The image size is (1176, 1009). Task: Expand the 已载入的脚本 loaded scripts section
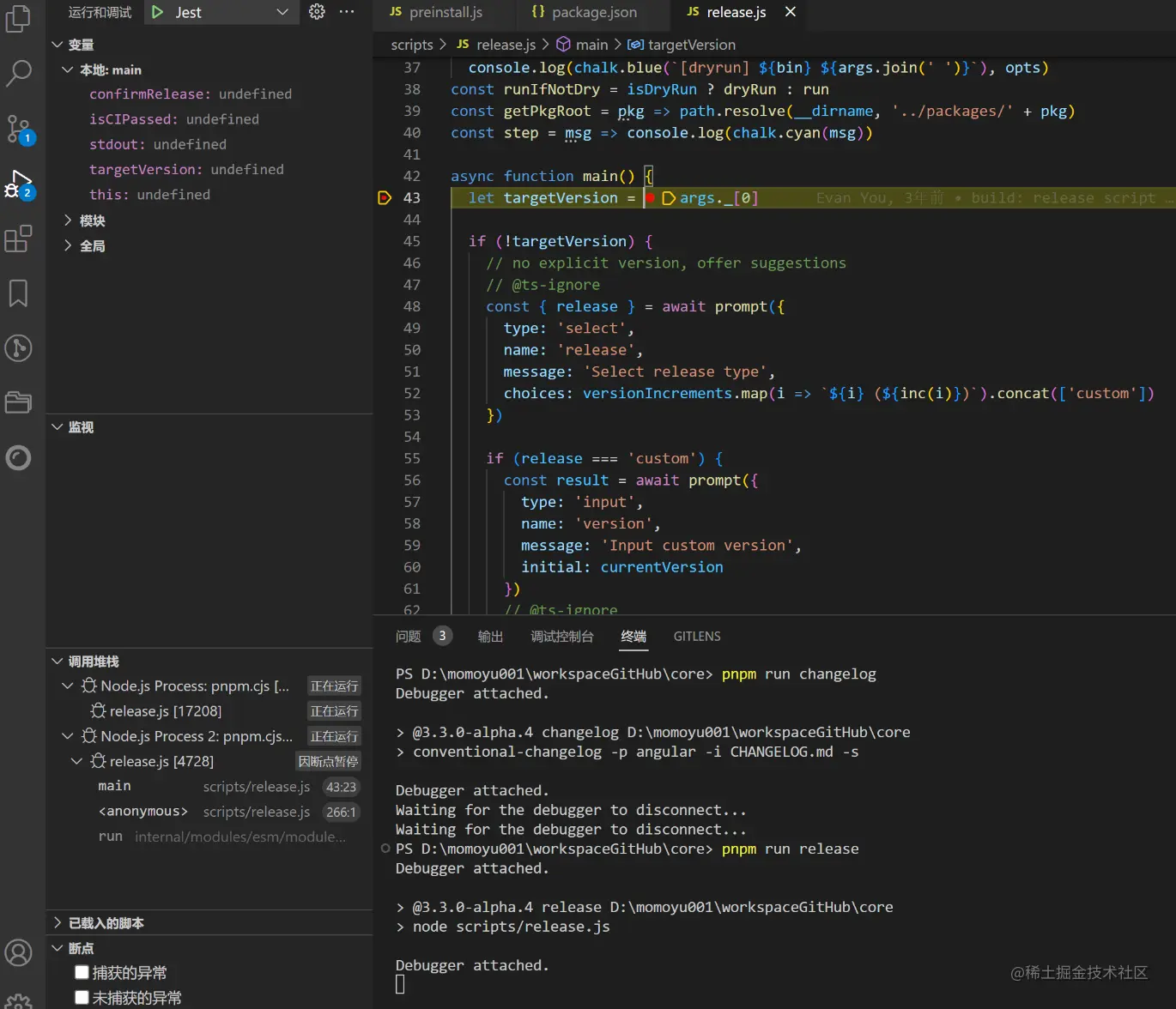(x=58, y=923)
